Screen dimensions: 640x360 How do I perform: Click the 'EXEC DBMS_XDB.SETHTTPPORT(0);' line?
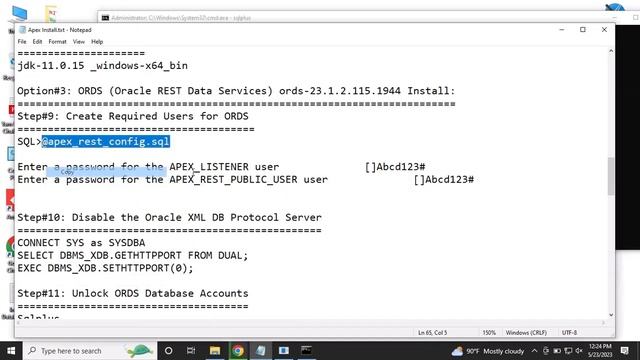[105, 268]
